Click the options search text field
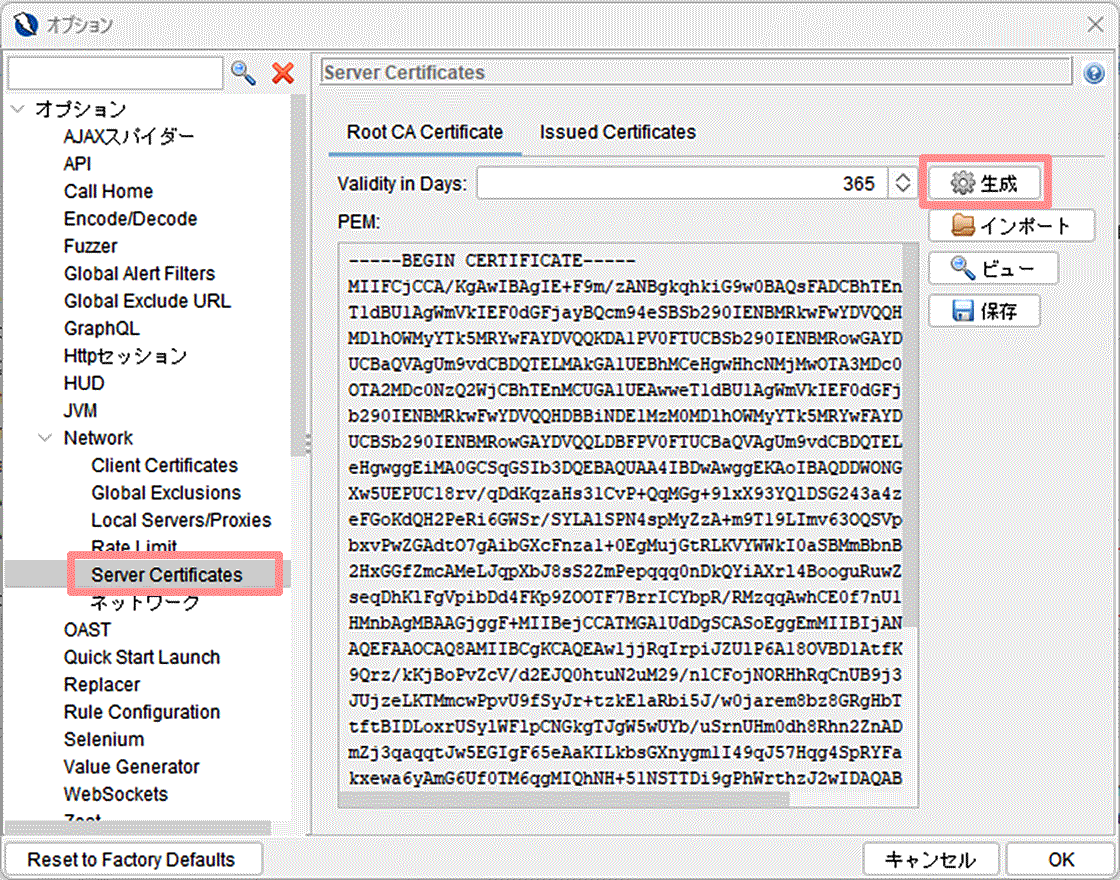 coord(115,73)
